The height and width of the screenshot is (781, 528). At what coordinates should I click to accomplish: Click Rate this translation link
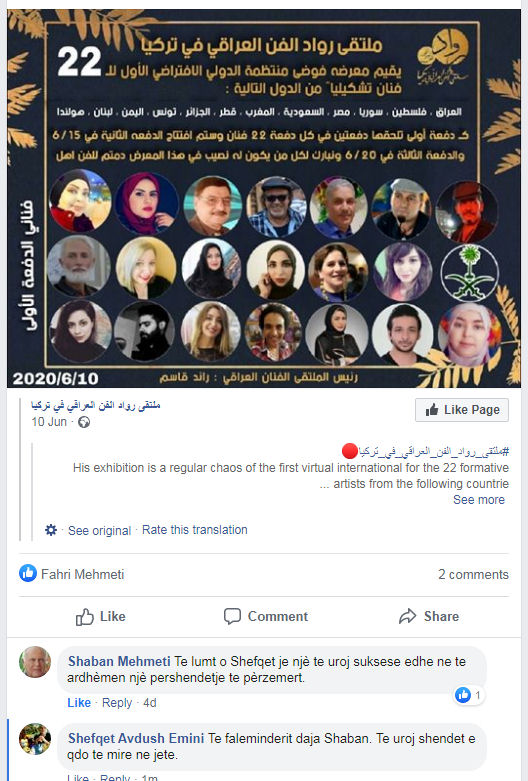tap(195, 530)
